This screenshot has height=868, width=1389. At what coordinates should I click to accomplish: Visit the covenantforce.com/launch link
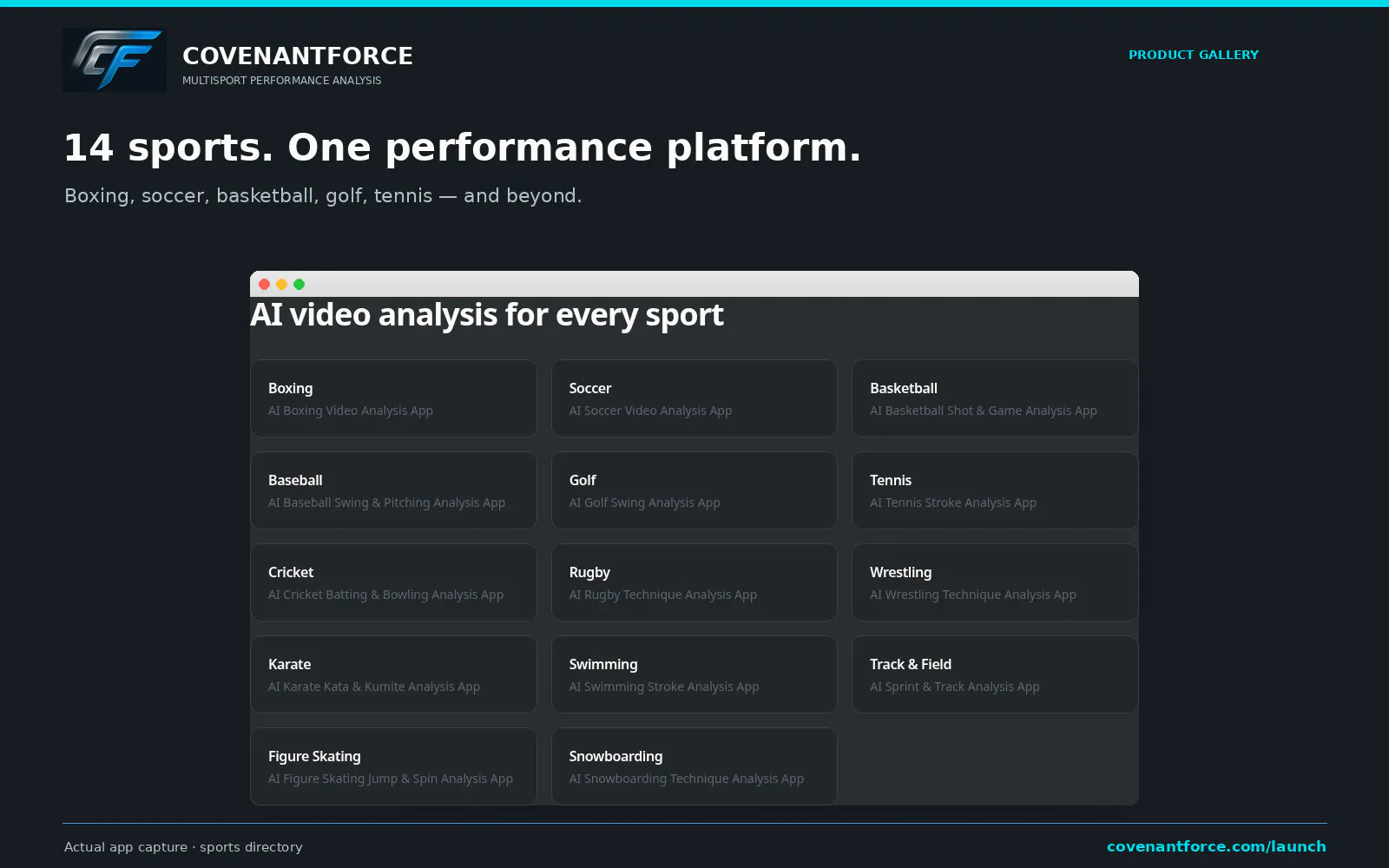tap(1216, 846)
